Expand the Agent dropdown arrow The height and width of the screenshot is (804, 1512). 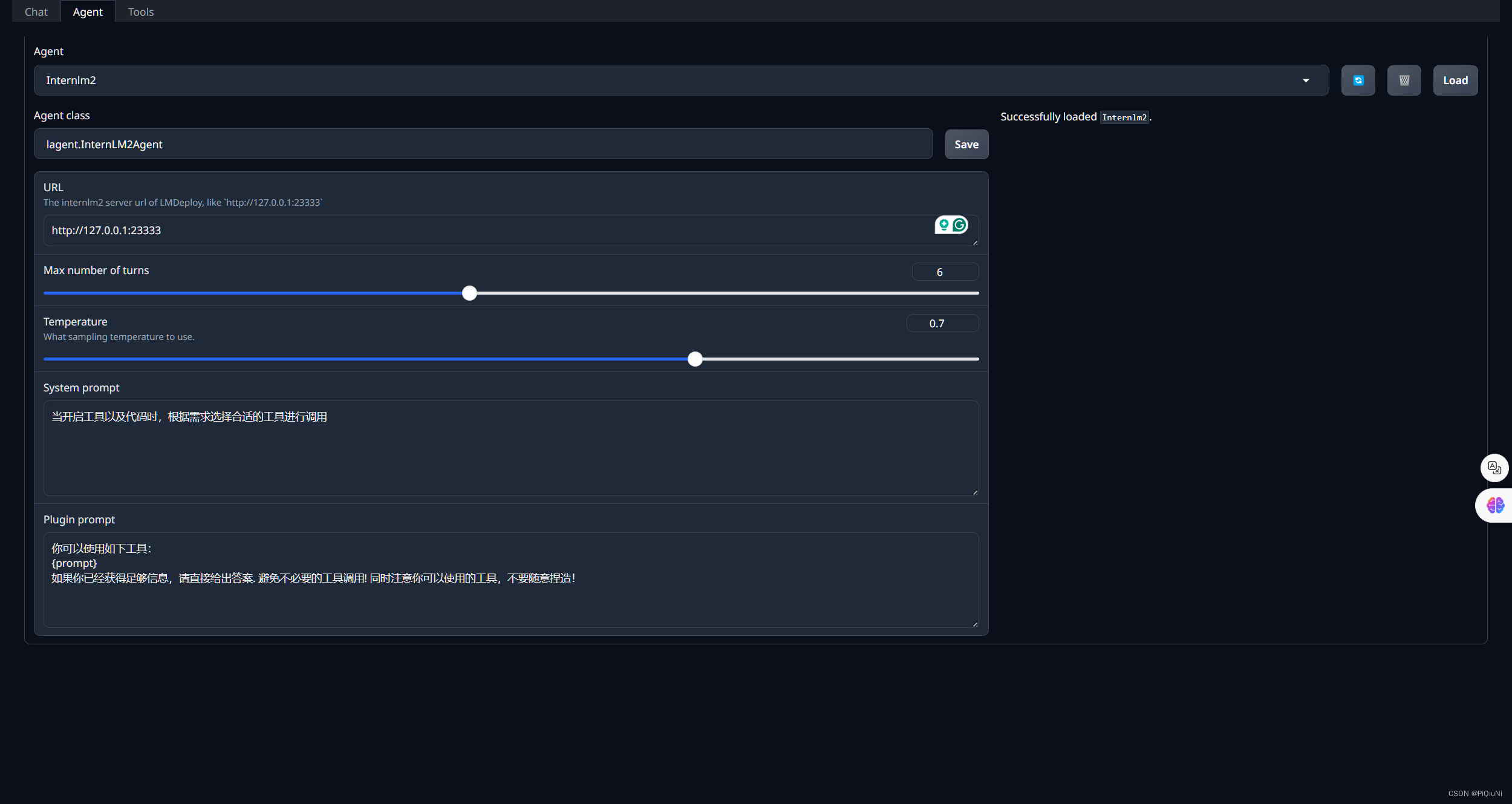pyautogui.click(x=1306, y=80)
